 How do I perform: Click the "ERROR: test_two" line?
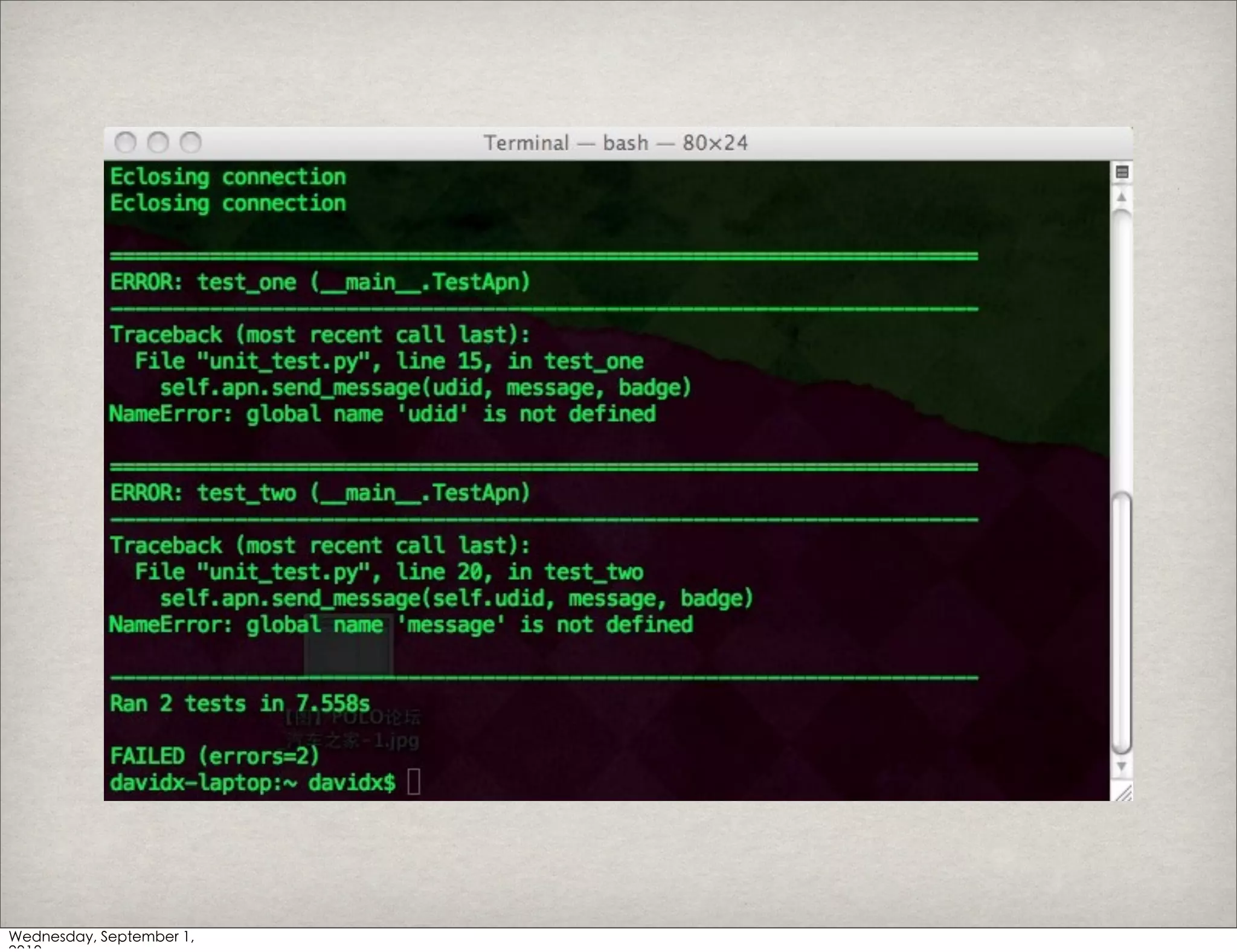320,493
